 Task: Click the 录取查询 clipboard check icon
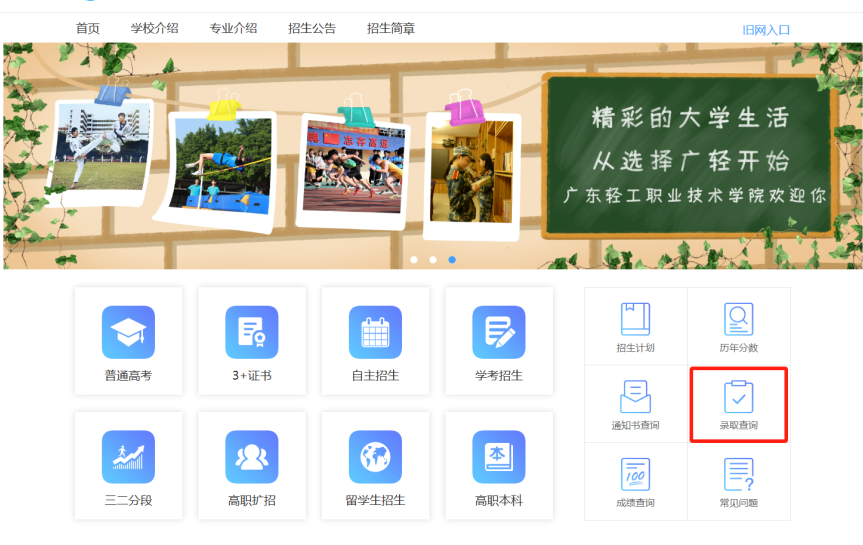coord(739,396)
